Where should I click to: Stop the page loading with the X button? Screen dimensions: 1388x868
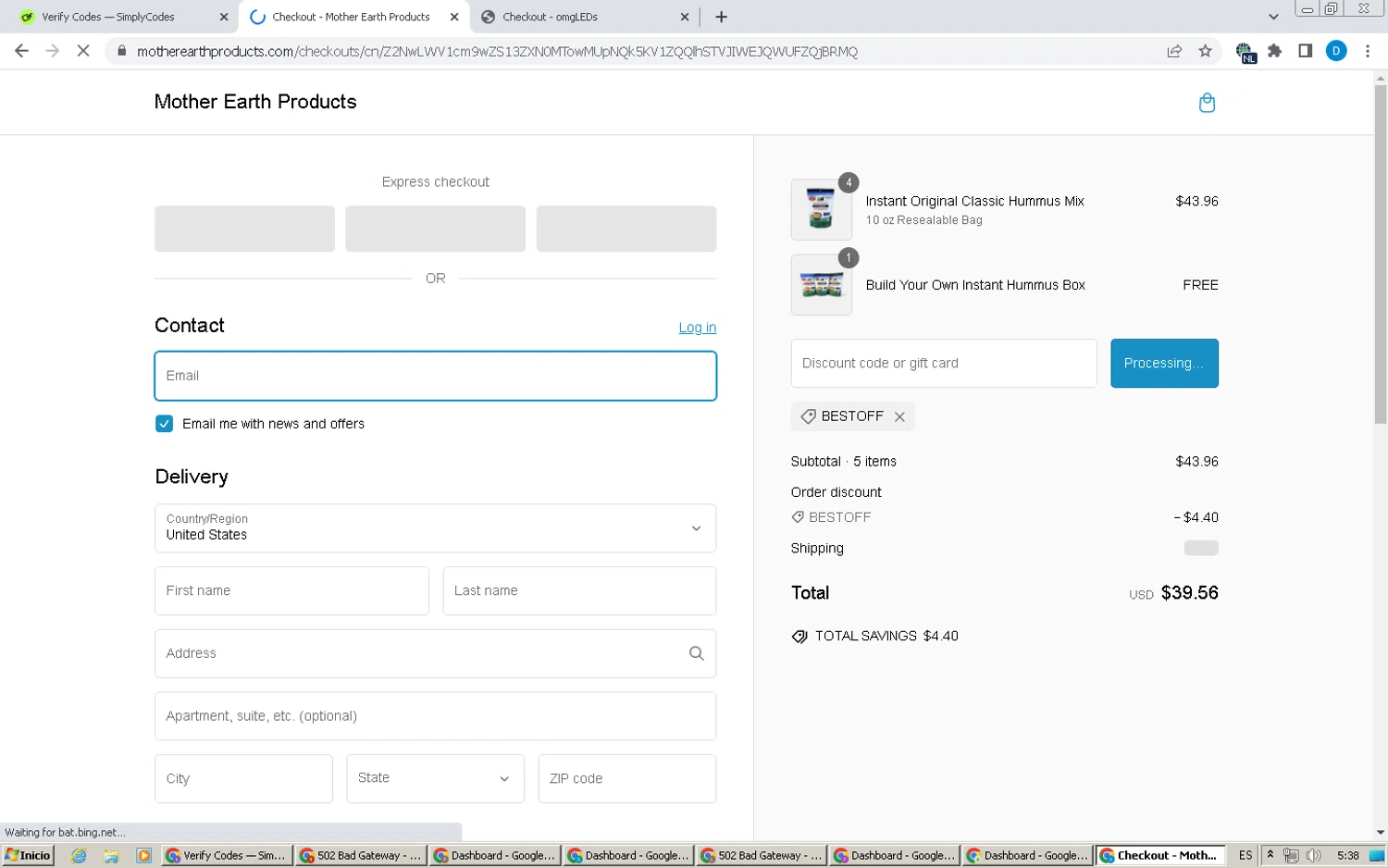pos(82,51)
